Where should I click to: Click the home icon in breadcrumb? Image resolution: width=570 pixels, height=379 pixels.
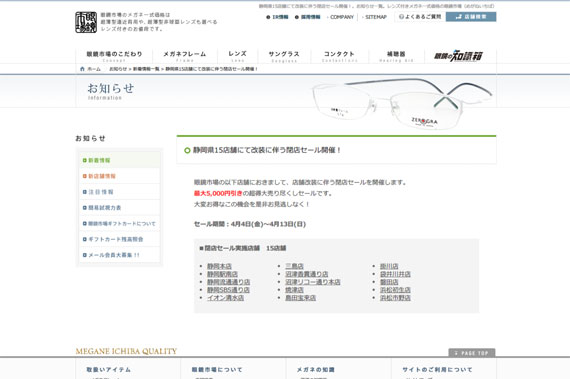tap(82, 69)
